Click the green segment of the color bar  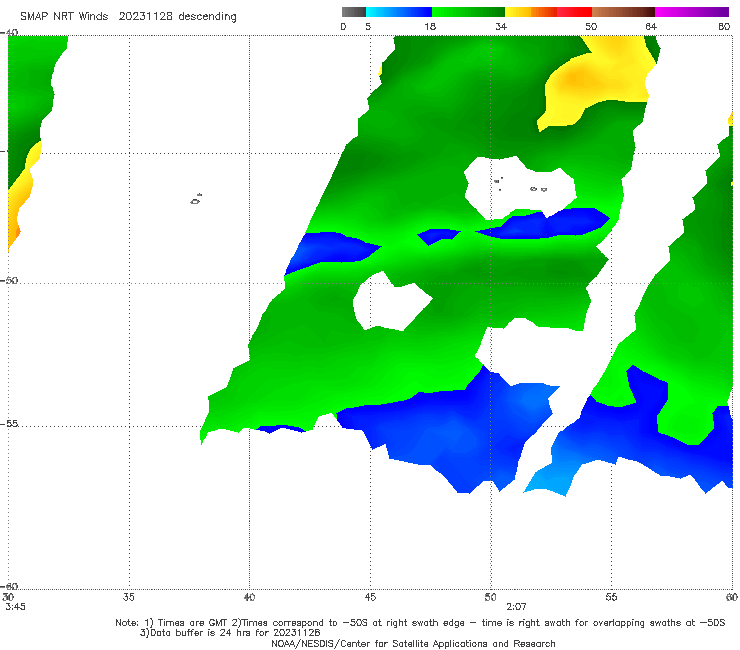coord(469,12)
